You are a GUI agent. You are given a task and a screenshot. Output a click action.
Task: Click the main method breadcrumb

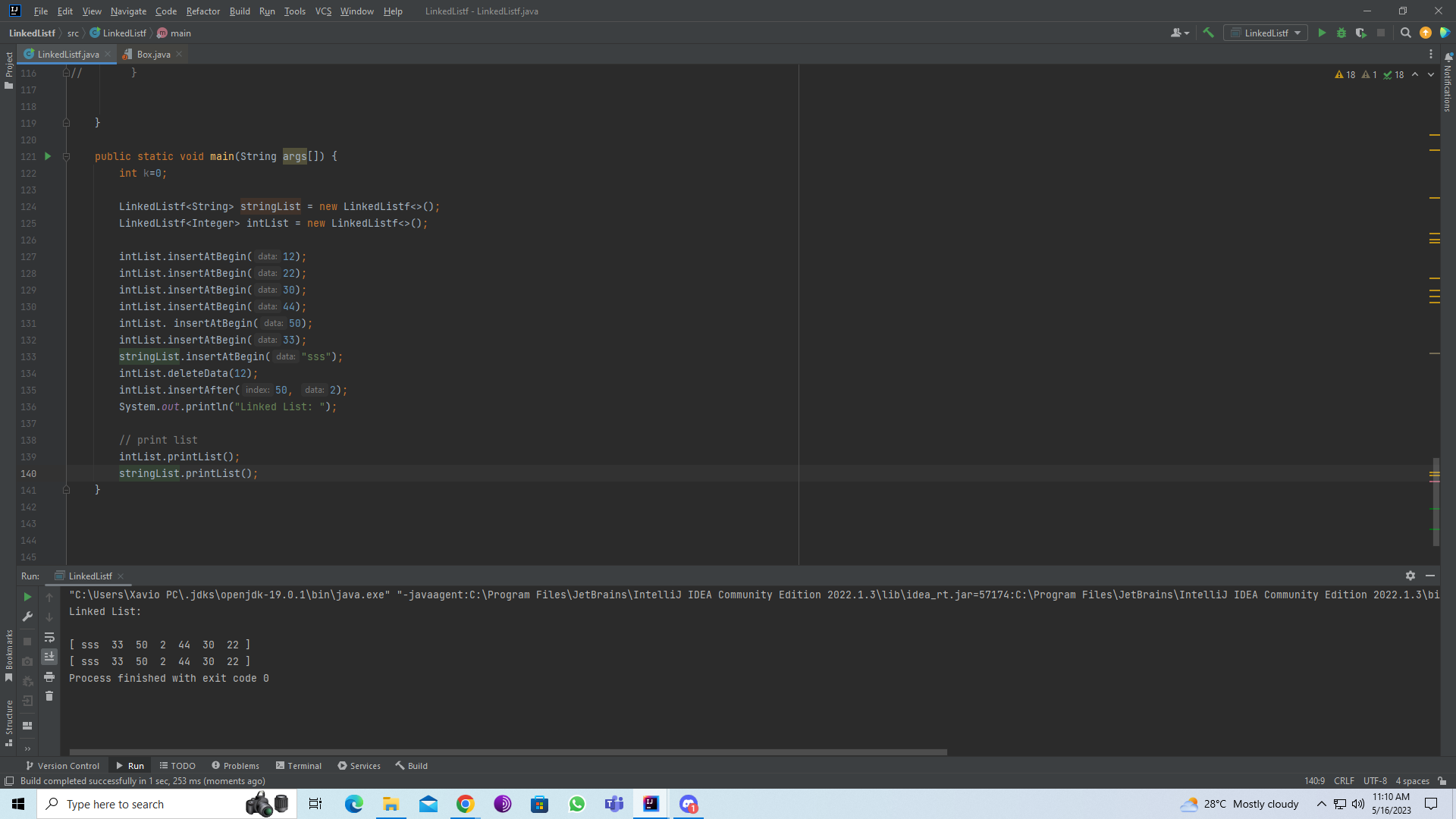coord(174,33)
